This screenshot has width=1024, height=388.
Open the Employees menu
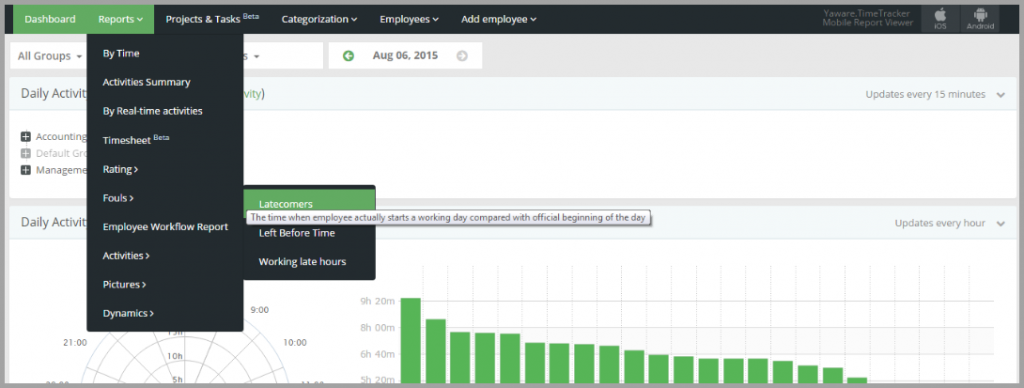409,20
